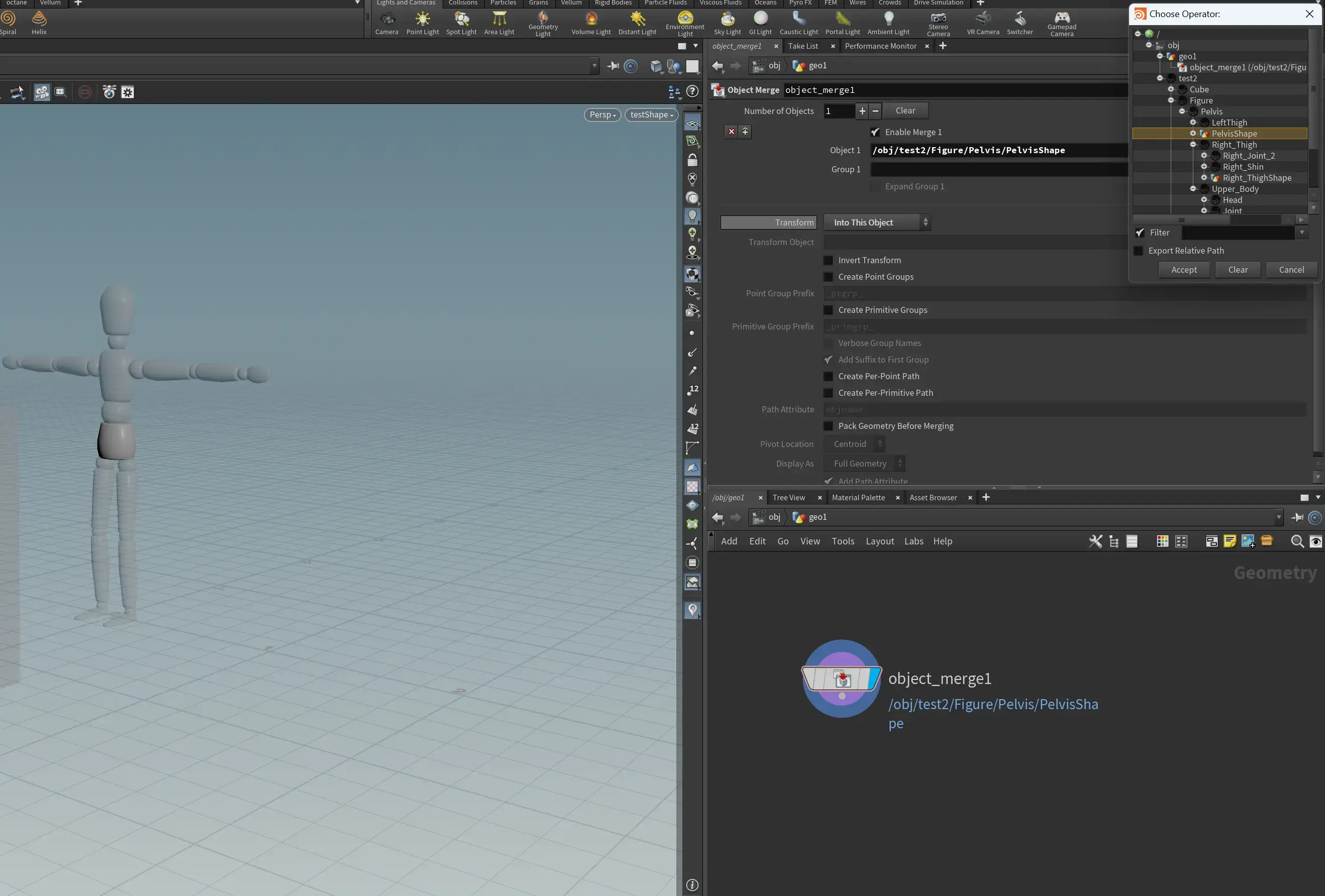Viewport: 1325px width, 896px height.
Task: Select the Spot Light shelf tool
Action: click(x=461, y=23)
